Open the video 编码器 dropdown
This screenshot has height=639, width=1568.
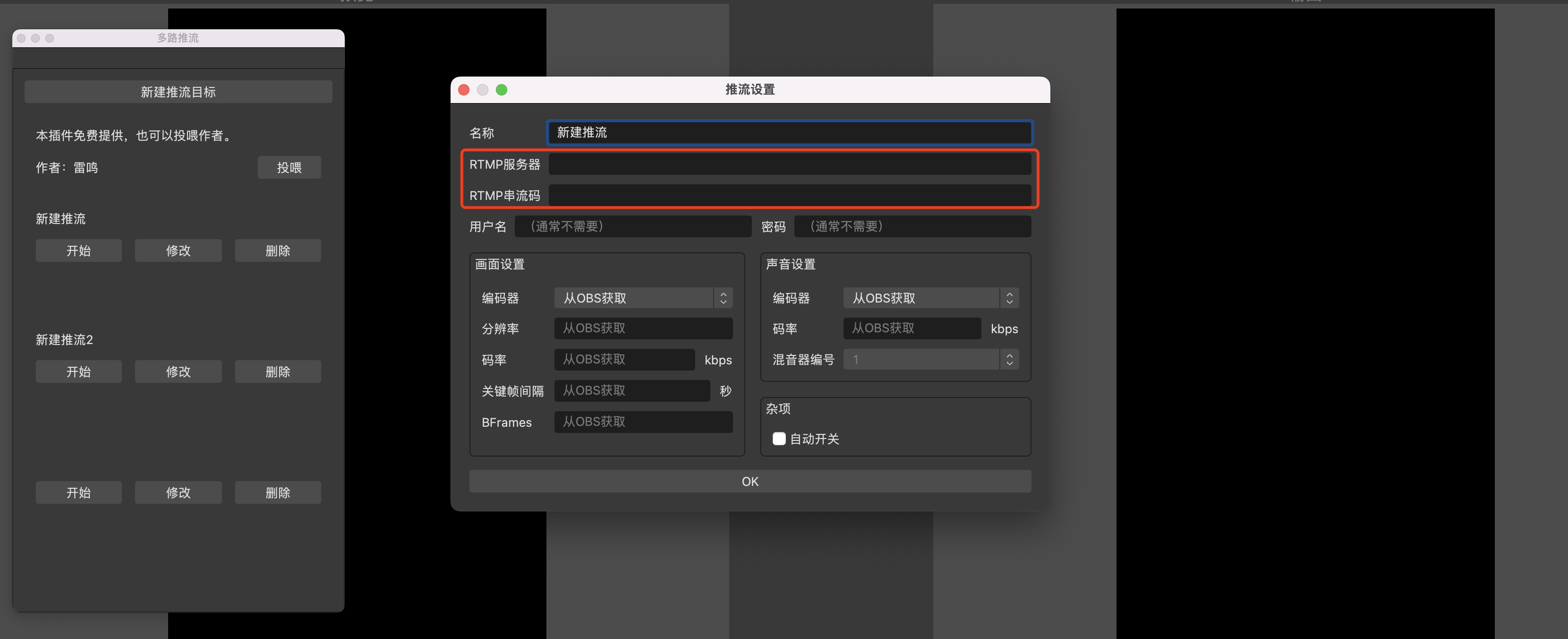[643, 298]
